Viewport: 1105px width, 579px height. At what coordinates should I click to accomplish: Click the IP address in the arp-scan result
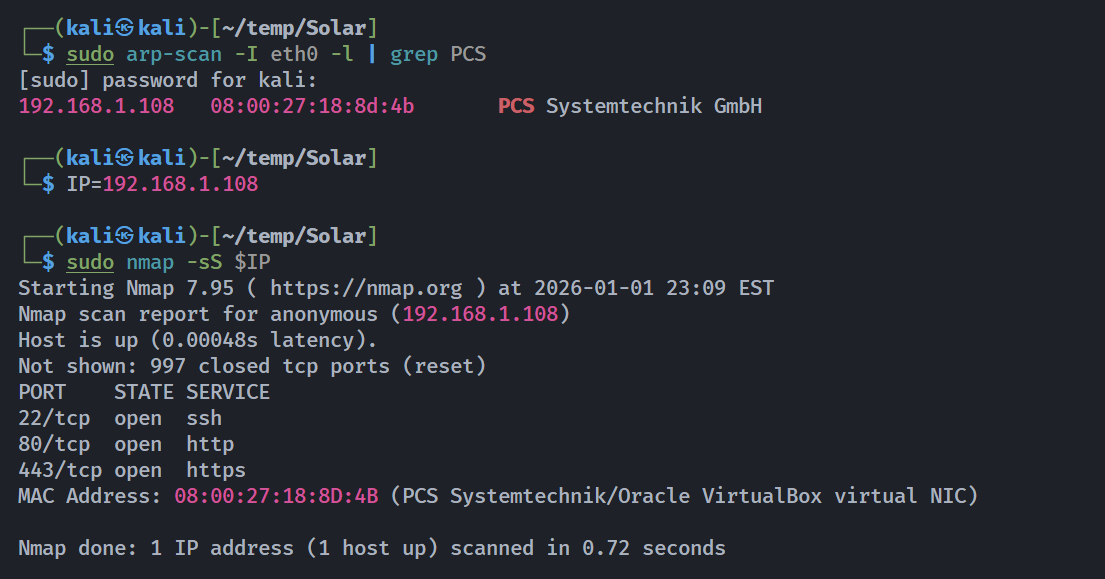[x=96, y=106]
